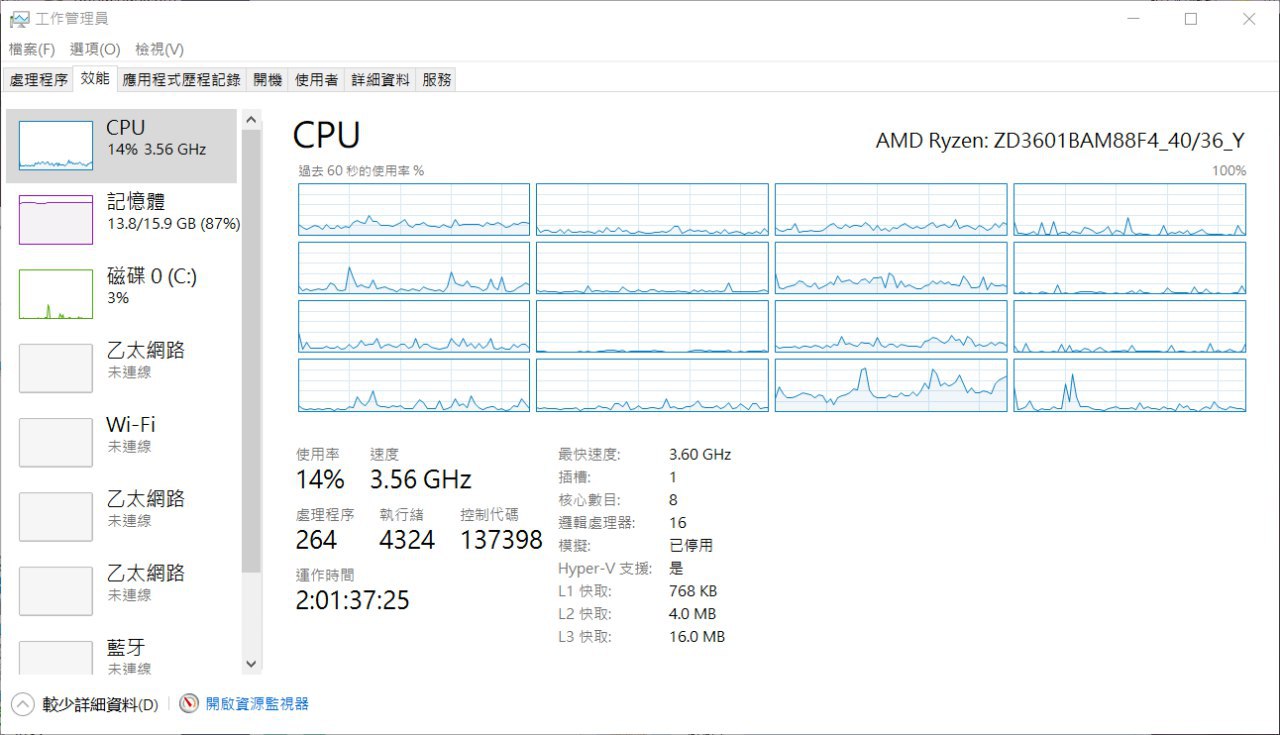Switch to the 詳細資料 tab
Image resolution: width=1280 pixels, height=735 pixels.
pos(380,80)
